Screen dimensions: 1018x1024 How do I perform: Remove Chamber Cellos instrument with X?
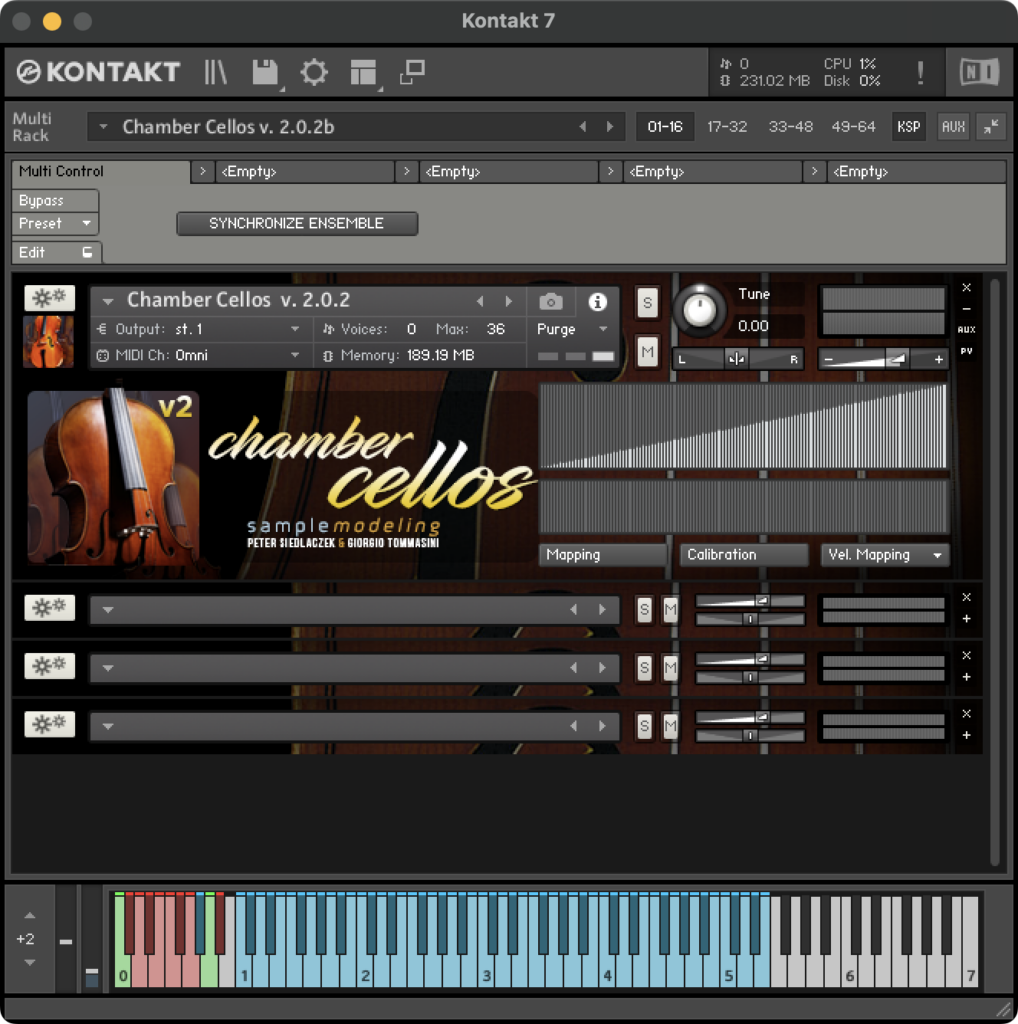(966, 287)
